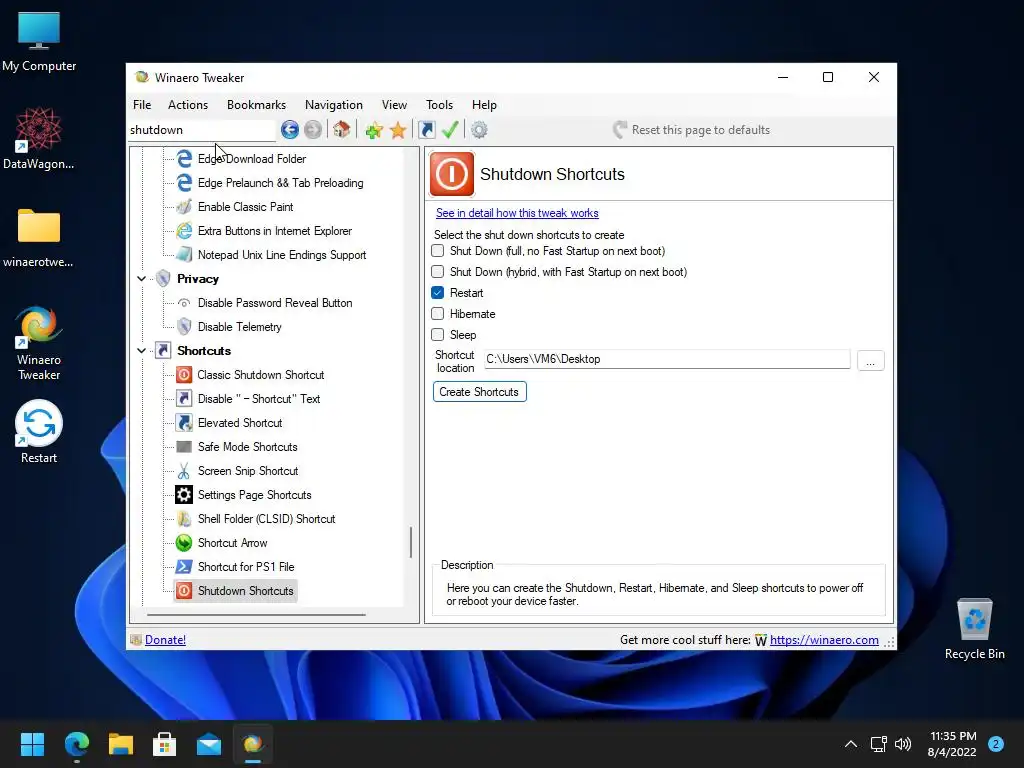Browse shortcut location with ellipsis button
Viewport: 1024px width, 768px height.
871,360
